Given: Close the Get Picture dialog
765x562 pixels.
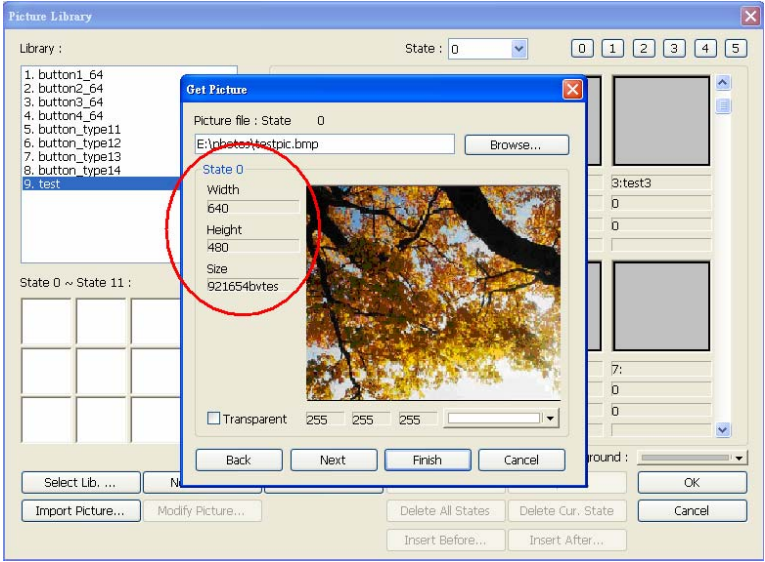Looking at the screenshot, I should [572, 89].
